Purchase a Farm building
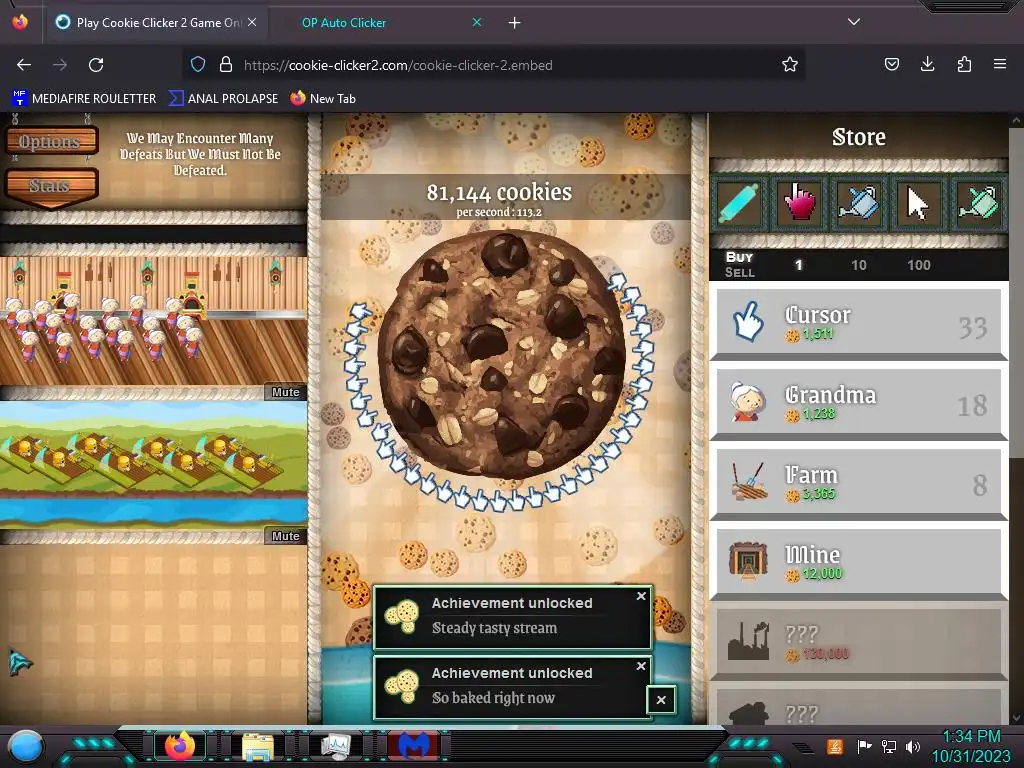Image resolution: width=1024 pixels, height=768 pixels. tap(859, 484)
